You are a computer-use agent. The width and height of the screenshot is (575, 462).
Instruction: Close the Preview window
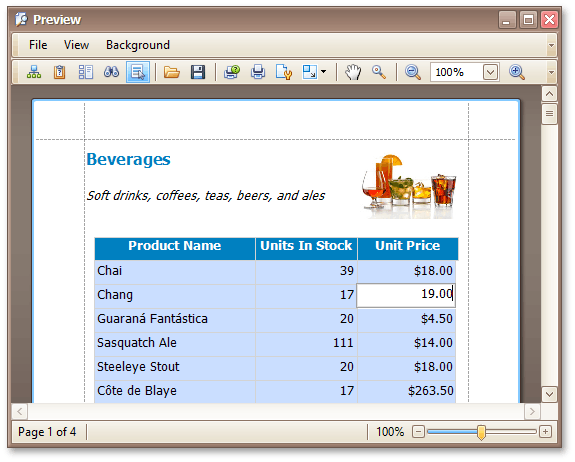pyautogui.click(x=549, y=19)
